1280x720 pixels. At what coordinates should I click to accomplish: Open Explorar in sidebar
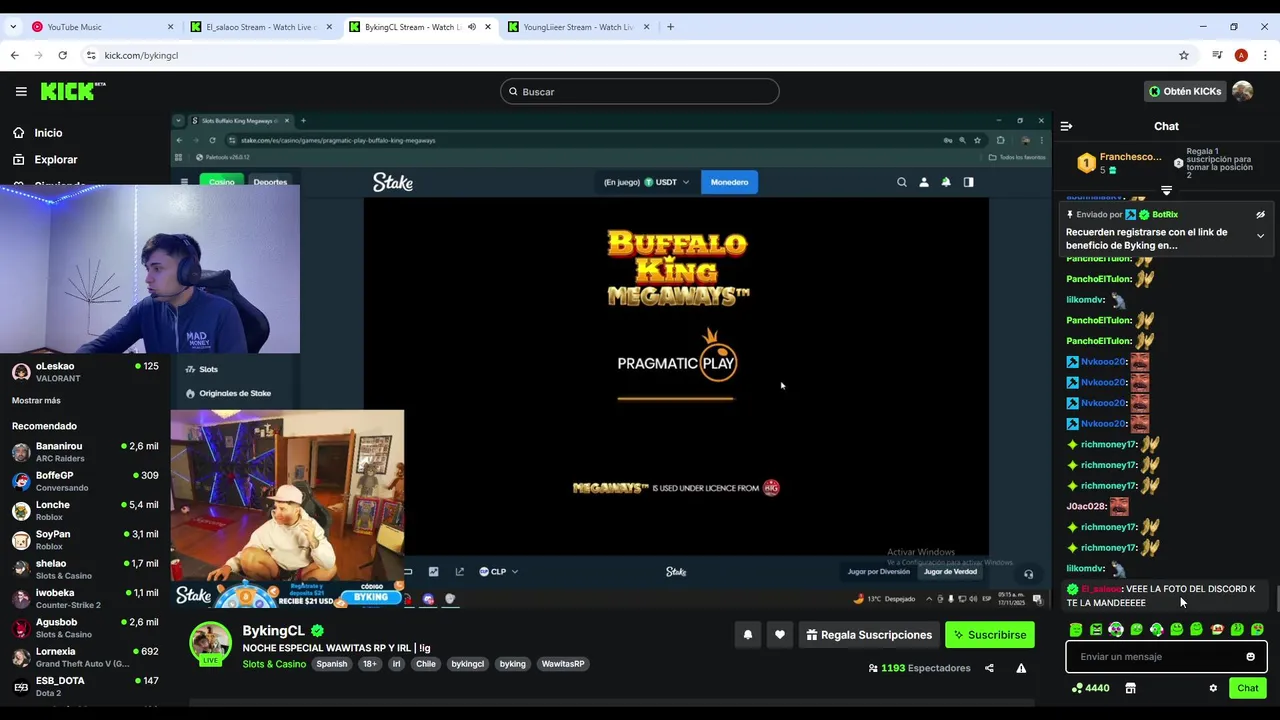[x=55, y=159]
